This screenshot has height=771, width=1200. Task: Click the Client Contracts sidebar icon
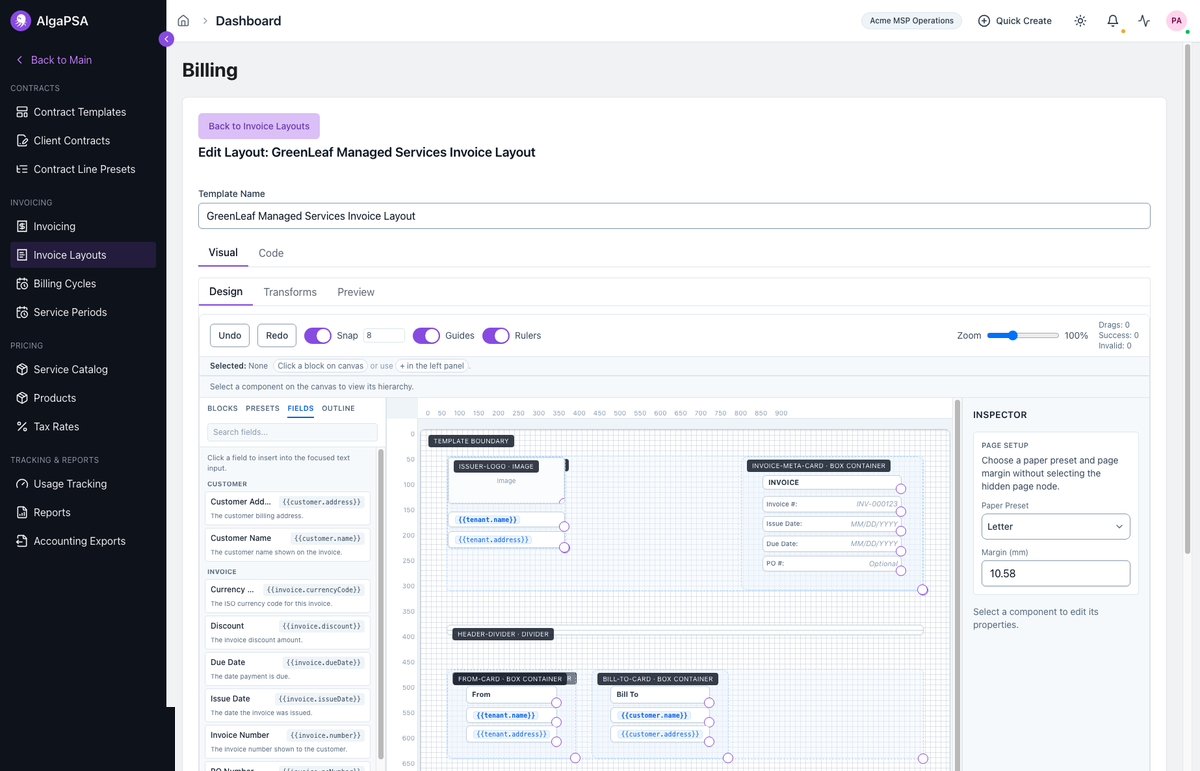[x=22, y=141]
